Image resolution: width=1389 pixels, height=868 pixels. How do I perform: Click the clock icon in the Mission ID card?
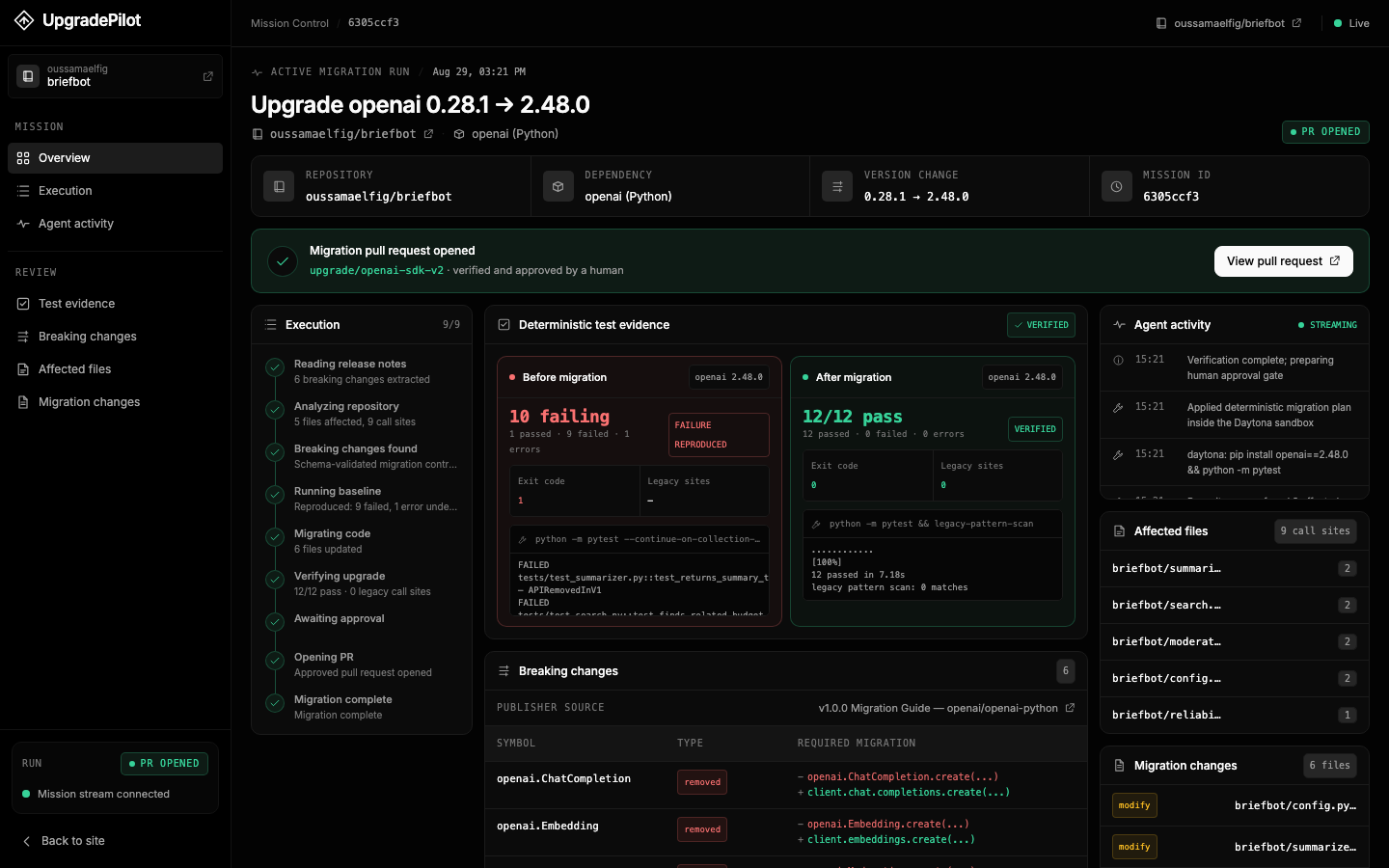(1116, 186)
